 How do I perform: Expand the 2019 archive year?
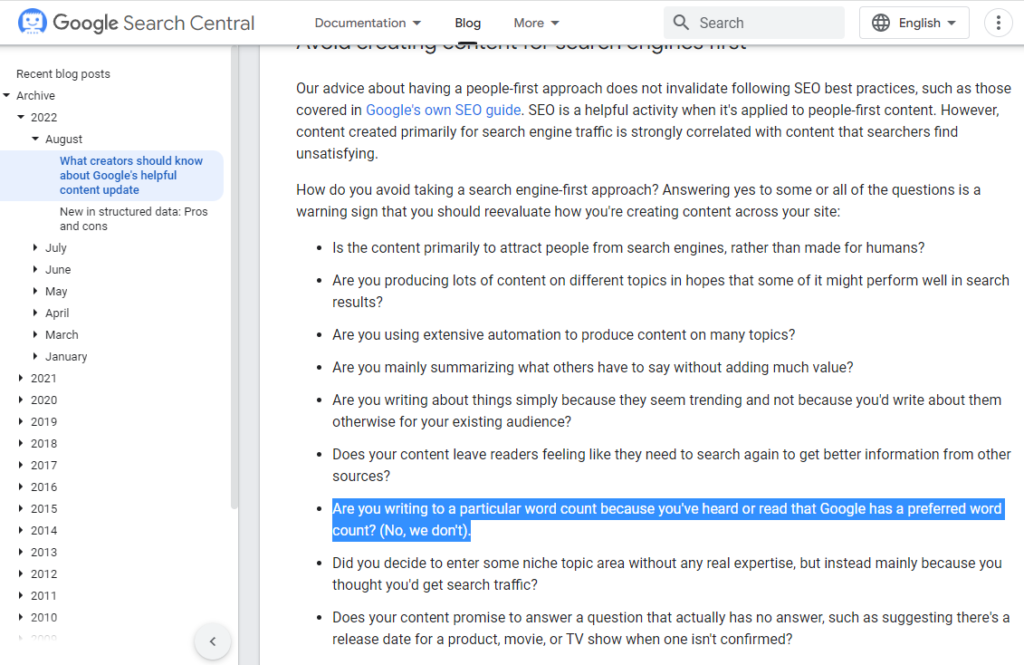21,421
